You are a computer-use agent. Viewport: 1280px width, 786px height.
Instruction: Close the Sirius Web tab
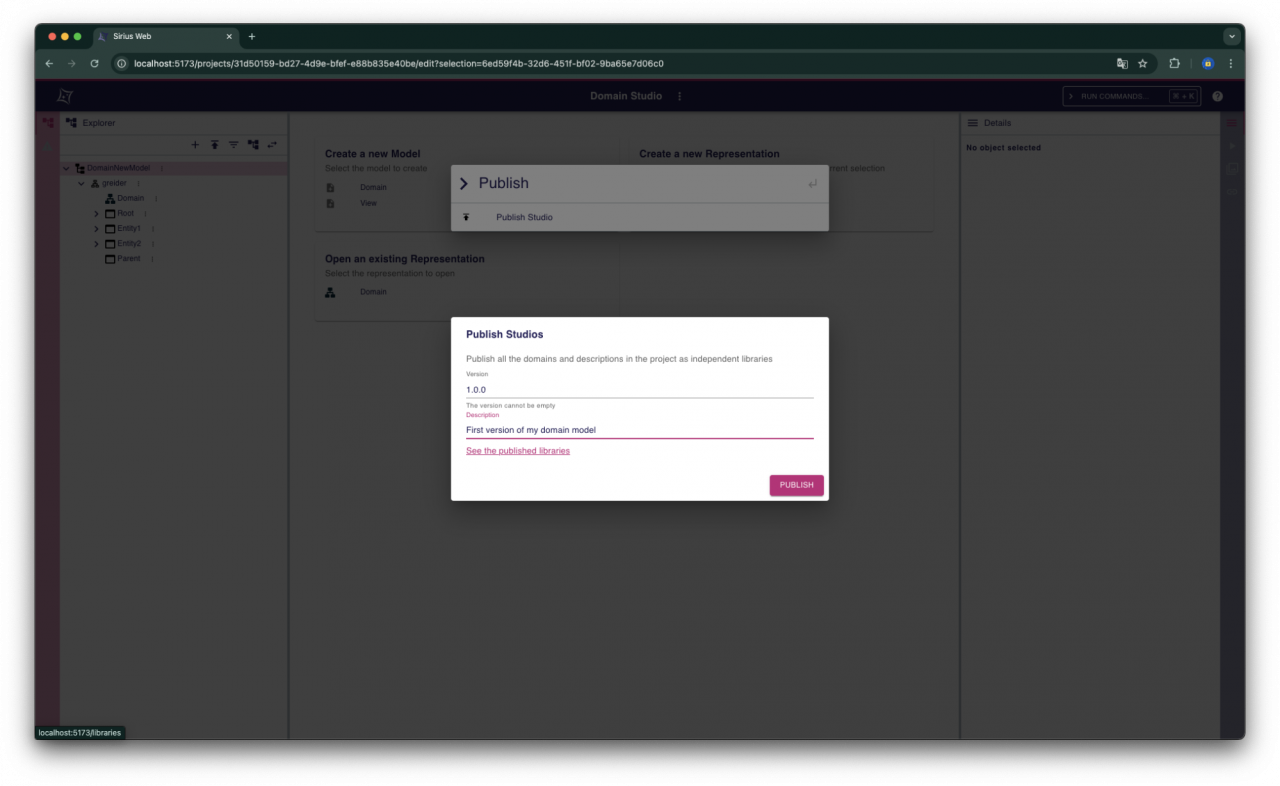(x=229, y=36)
